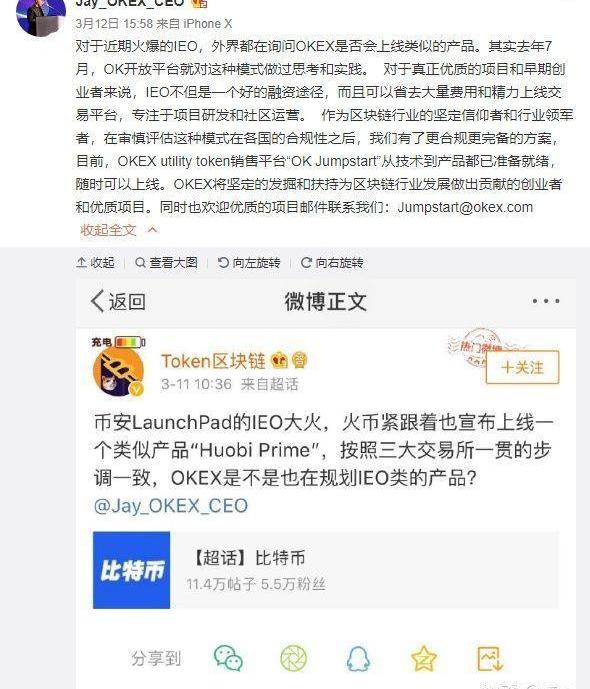Open the three-dot more options menu

(x=546, y=301)
